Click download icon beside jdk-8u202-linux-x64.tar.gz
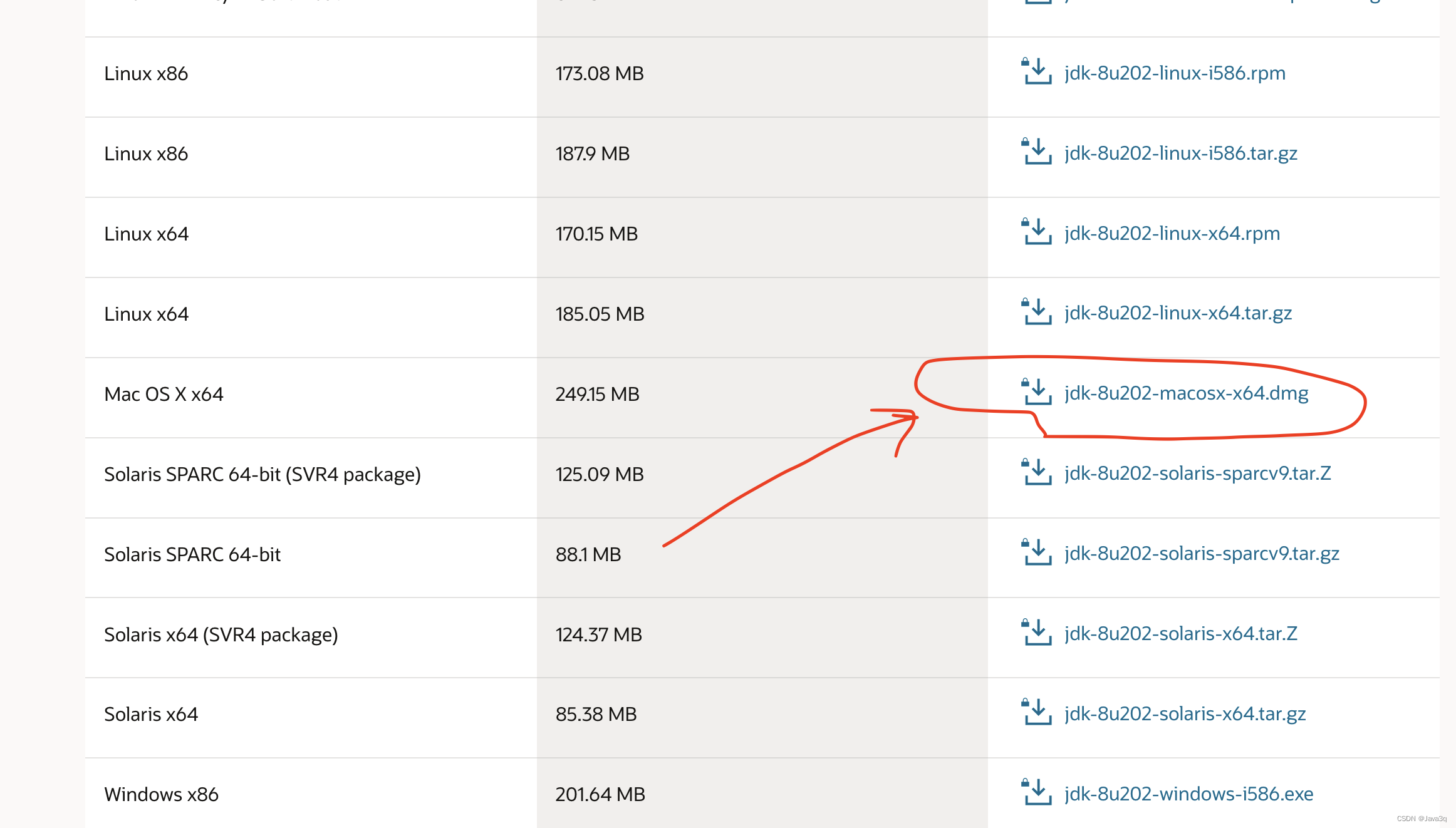The width and height of the screenshot is (1456, 828). [x=1037, y=312]
